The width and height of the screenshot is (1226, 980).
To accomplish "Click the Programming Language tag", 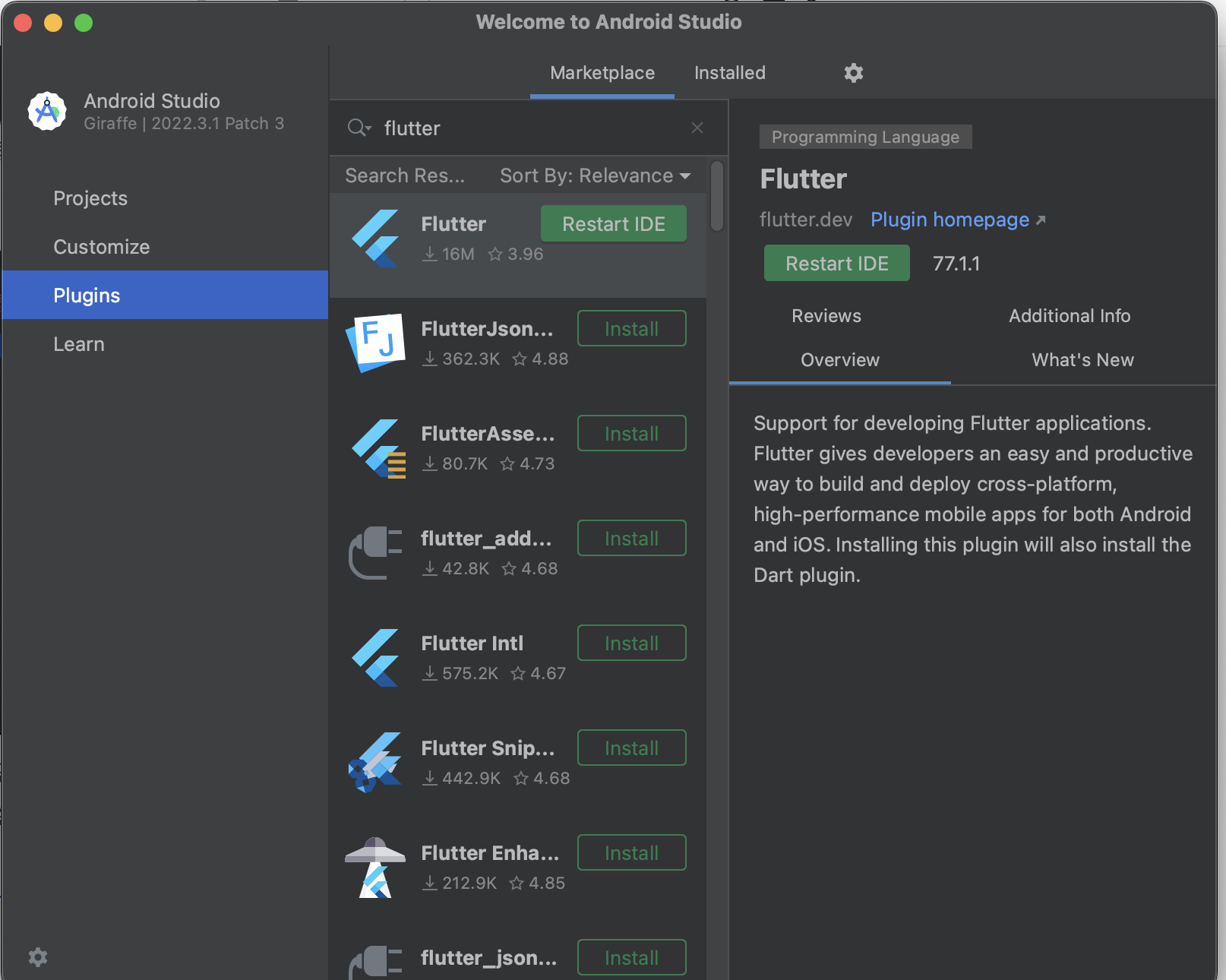I will tap(866, 137).
